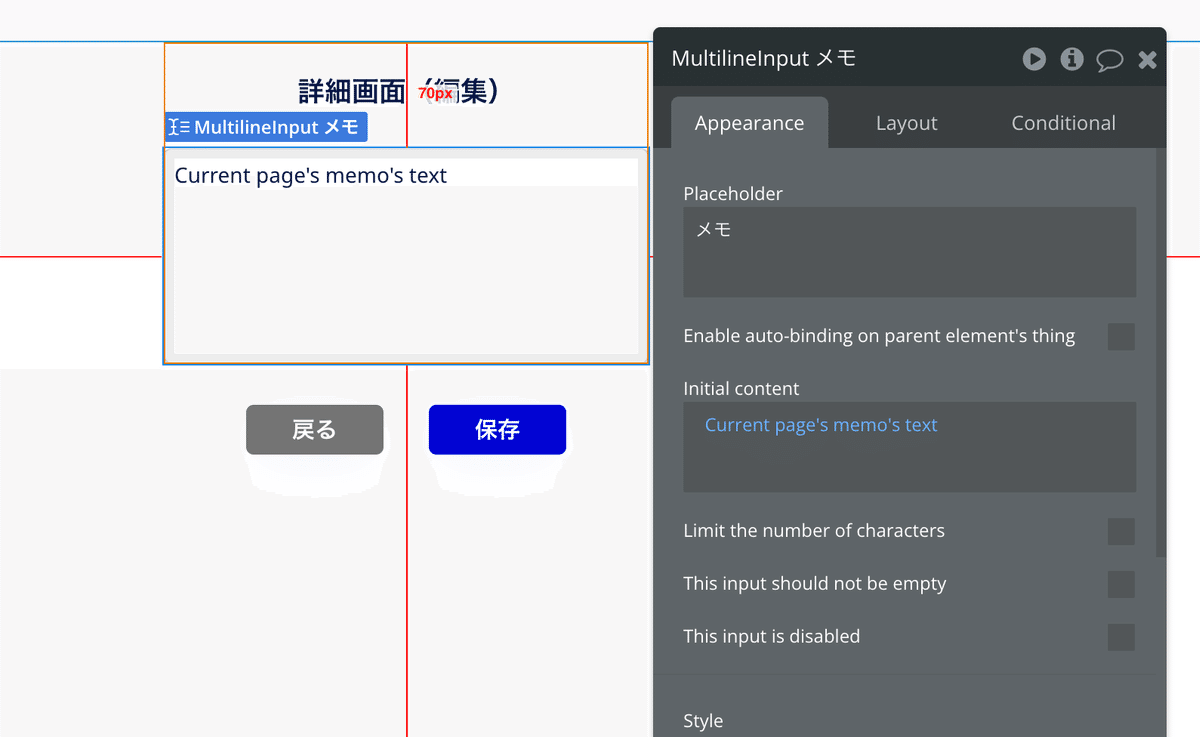Click the Placeholder label

pos(733,194)
